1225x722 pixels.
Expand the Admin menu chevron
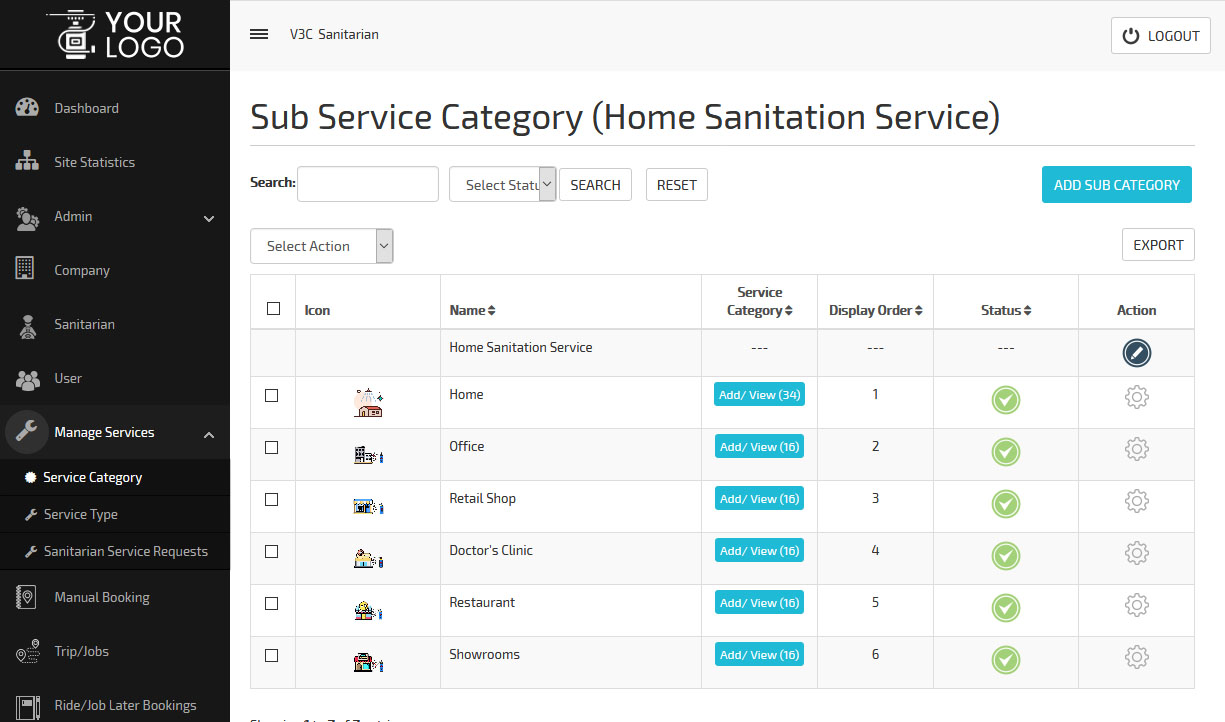coord(209,218)
